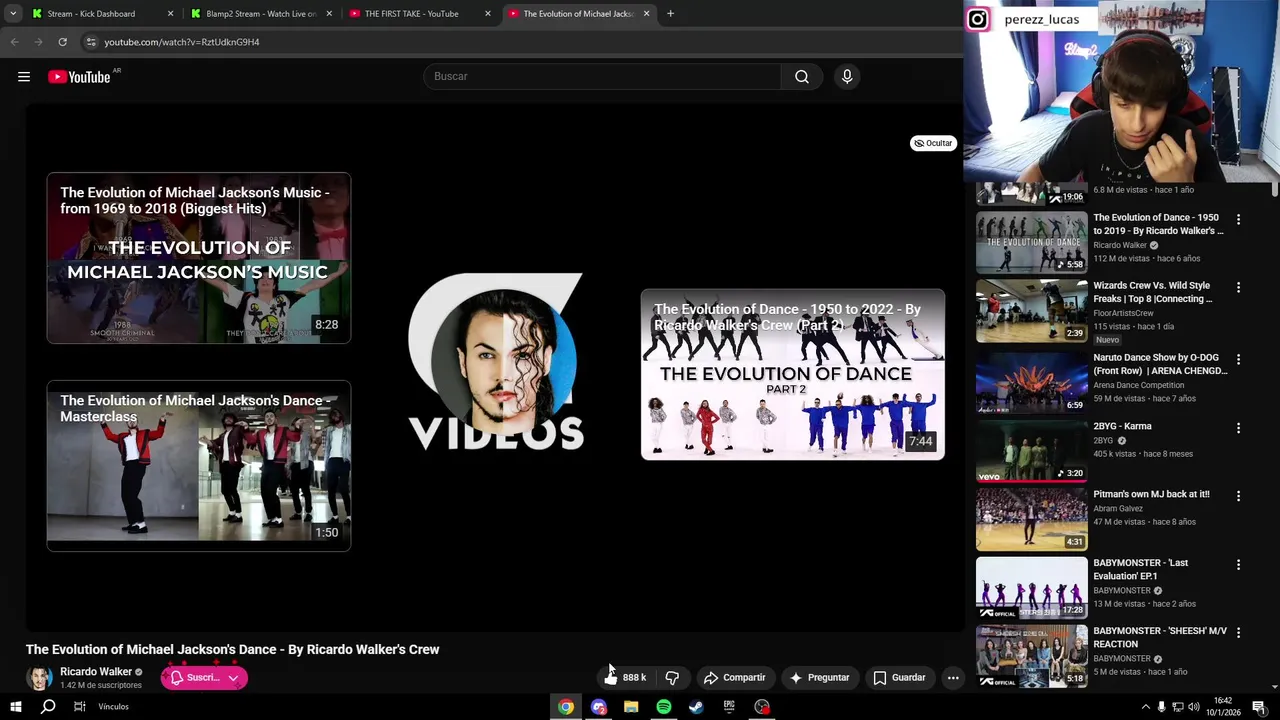Open Chrome tab search dropdown

tap(13, 14)
